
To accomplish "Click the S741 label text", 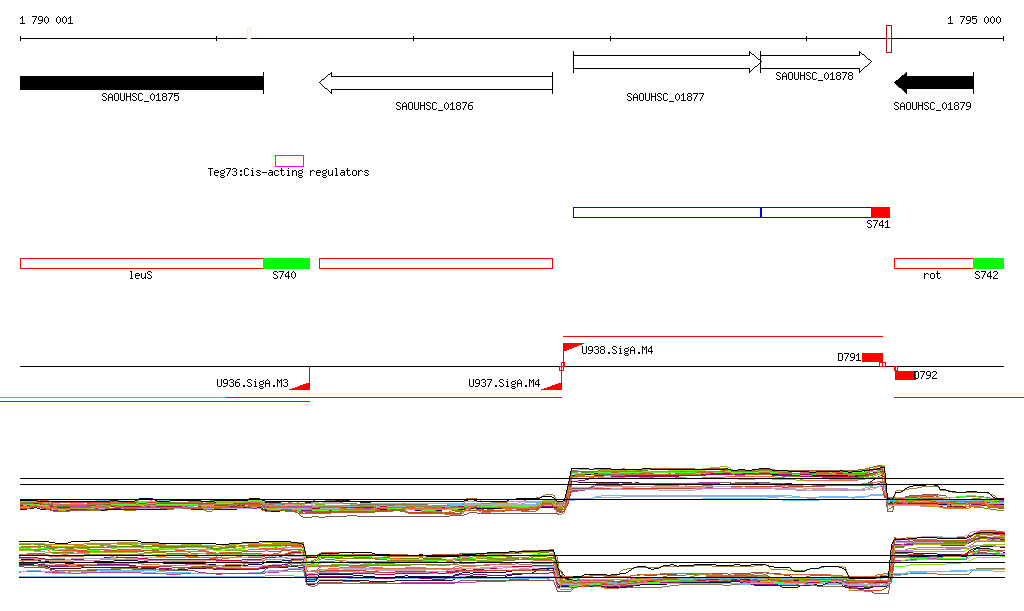I will (878, 225).
